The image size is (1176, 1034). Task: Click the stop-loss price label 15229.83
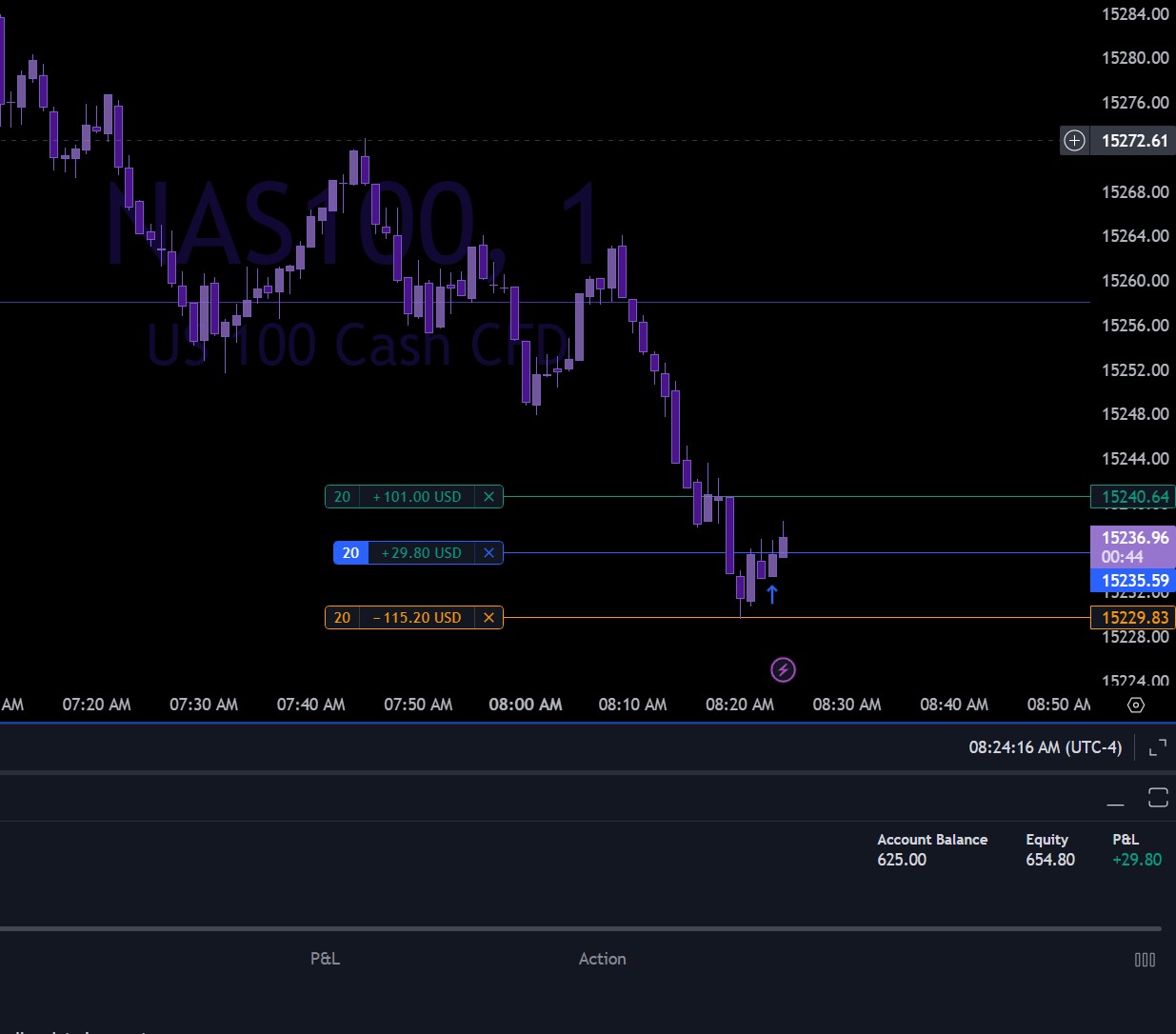(x=1133, y=618)
